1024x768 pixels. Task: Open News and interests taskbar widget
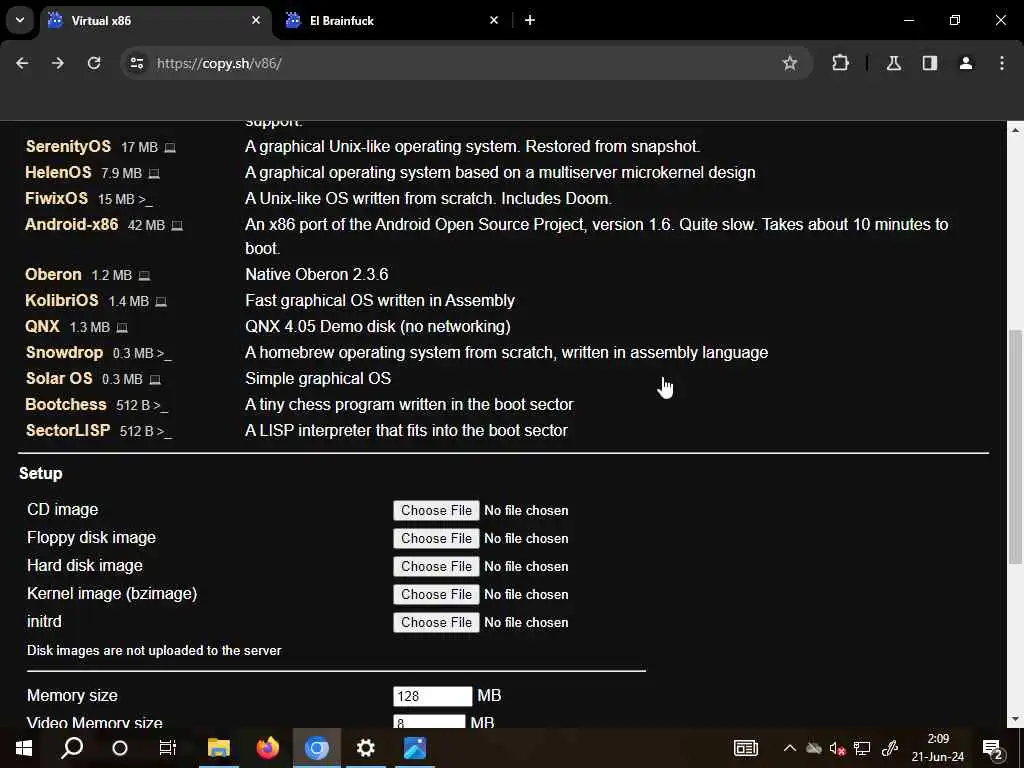pyautogui.click(x=745, y=748)
